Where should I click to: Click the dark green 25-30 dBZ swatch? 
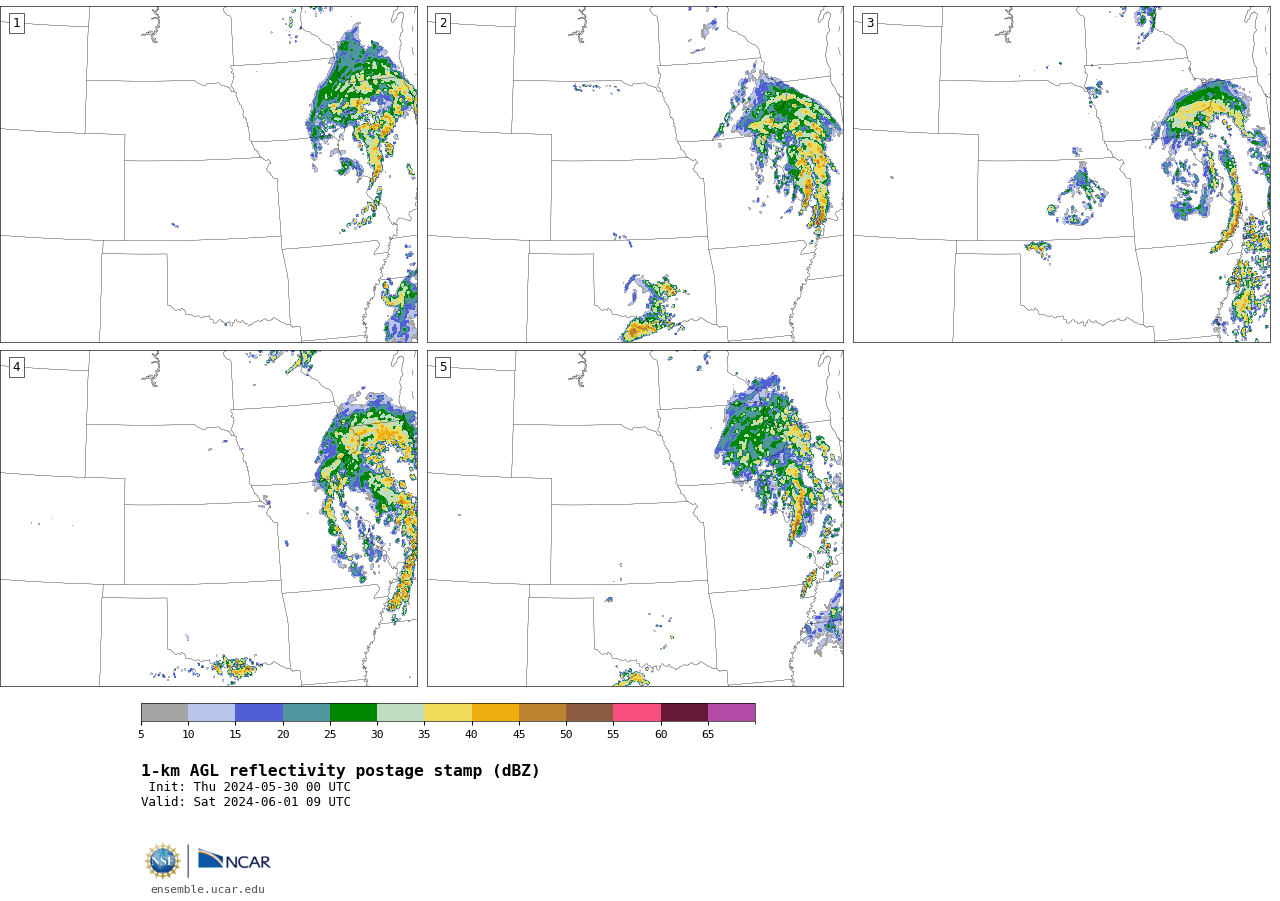click(x=353, y=713)
